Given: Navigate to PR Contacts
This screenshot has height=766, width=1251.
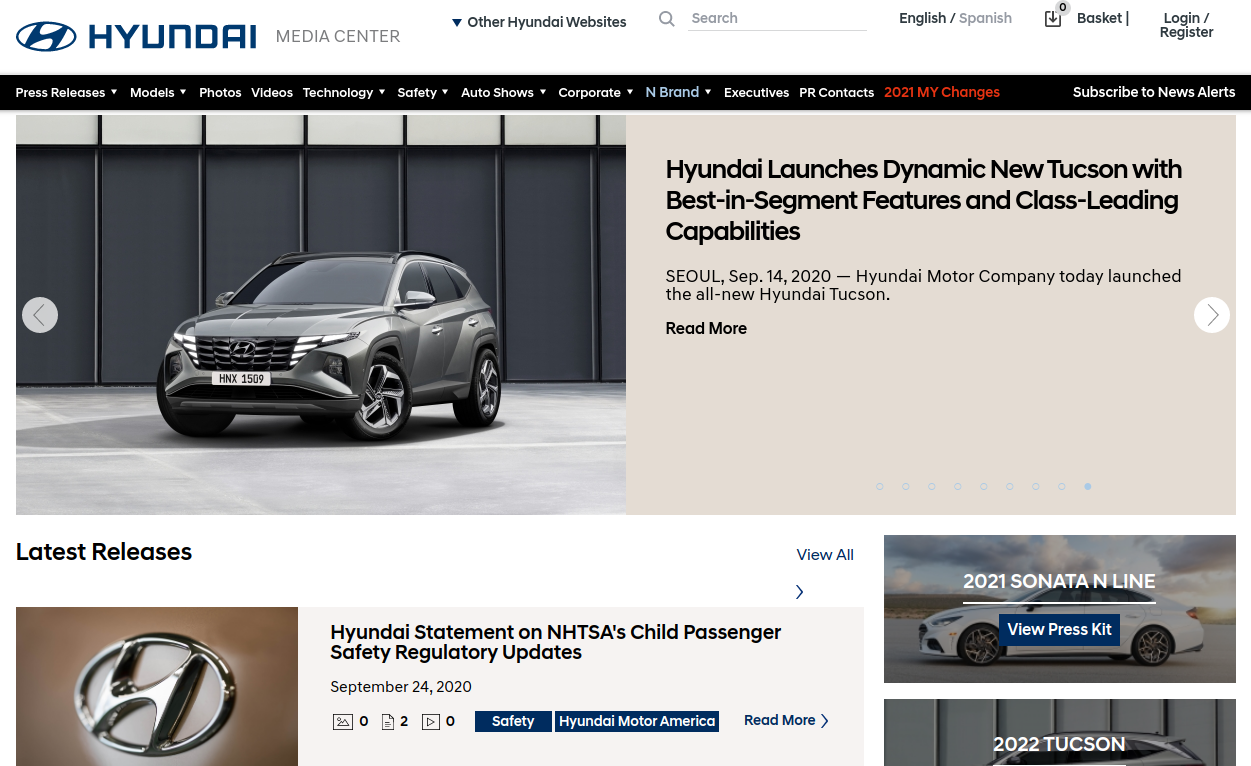Looking at the screenshot, I should pyautogui.click(x=836, y=93).
